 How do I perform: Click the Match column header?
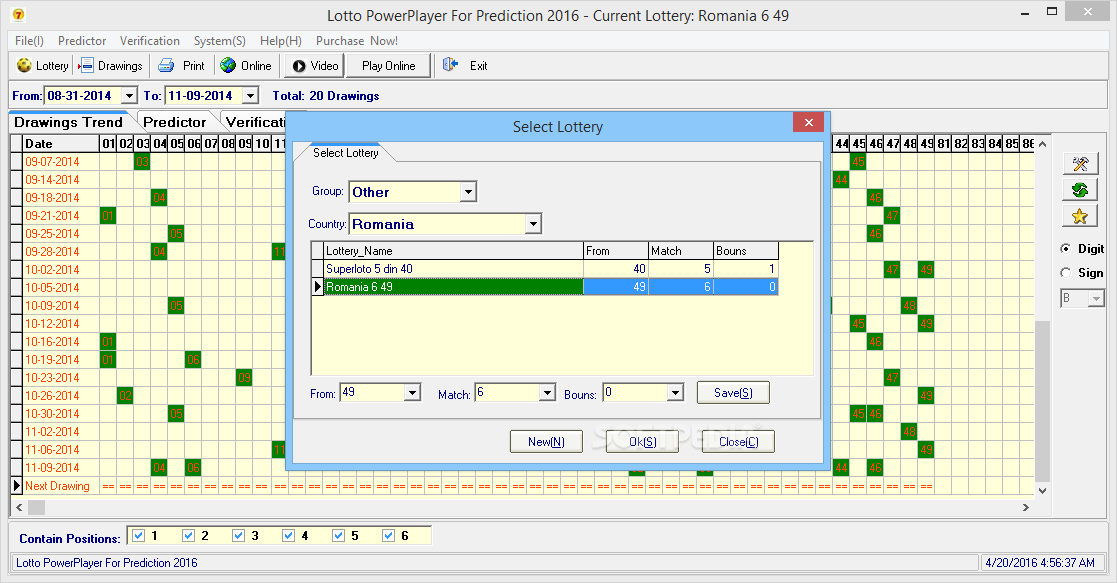[x=681, y=251]
